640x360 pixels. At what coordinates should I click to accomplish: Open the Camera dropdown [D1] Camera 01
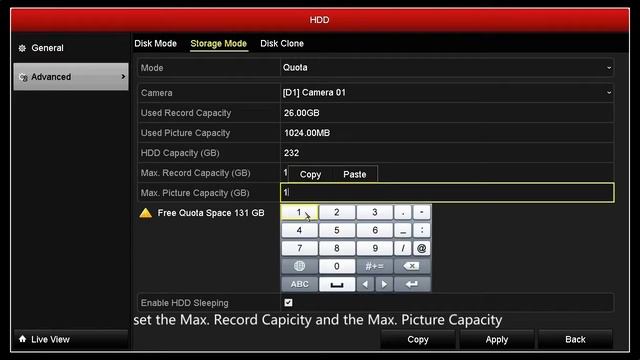pyautogui.click(x=447, y=93)
